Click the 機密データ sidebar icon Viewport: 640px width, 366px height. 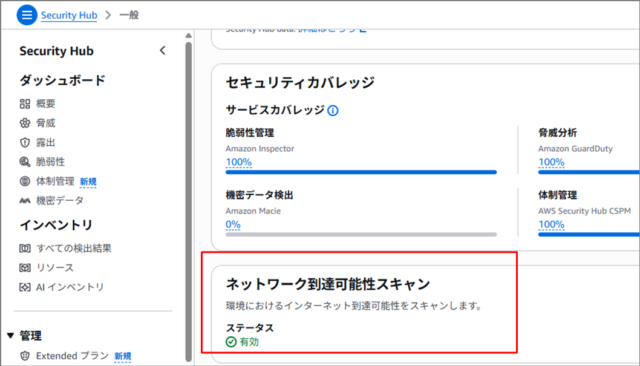tap(25, 200)
